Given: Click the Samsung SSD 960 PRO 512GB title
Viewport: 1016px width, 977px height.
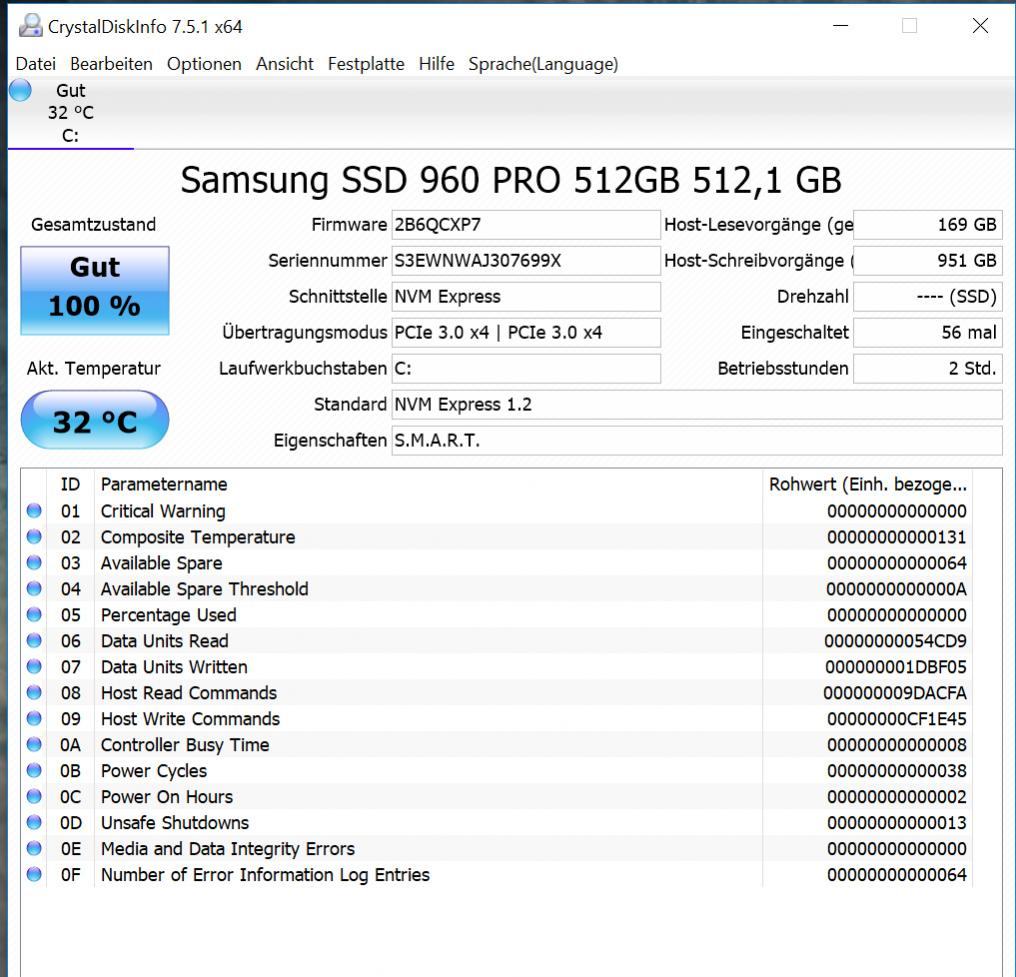Looking at the screenshot, I should coord(511,179).
